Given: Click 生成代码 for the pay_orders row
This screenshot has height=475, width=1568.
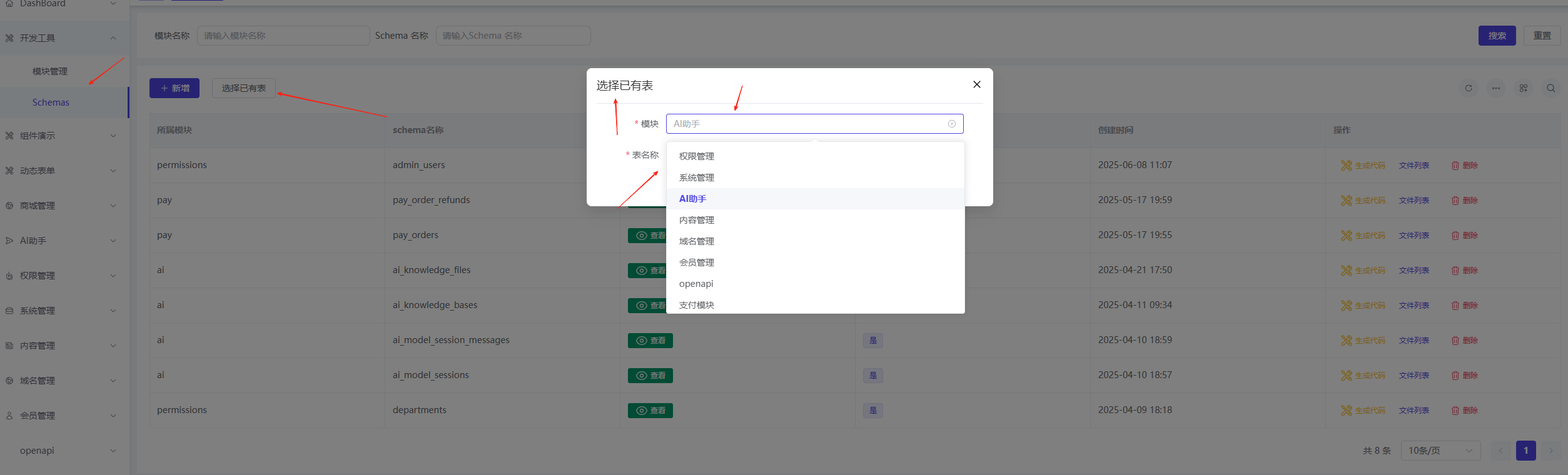Looking at the screenshot, I should 1363,236.
